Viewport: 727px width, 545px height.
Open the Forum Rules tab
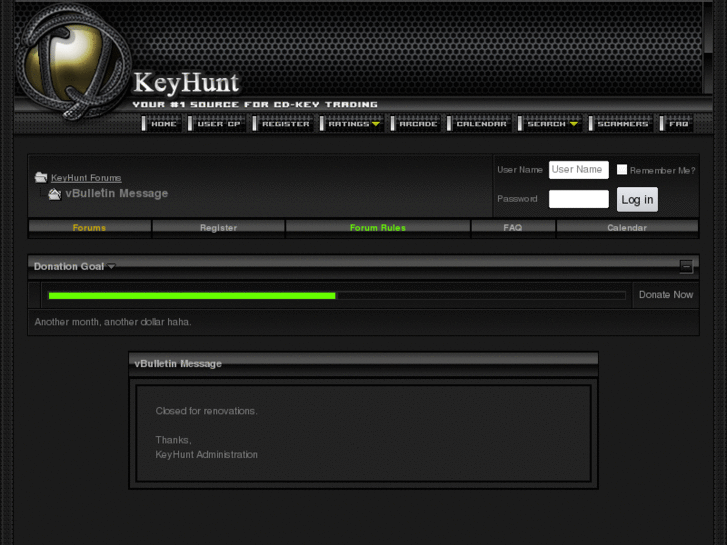[x=378, y=228]
